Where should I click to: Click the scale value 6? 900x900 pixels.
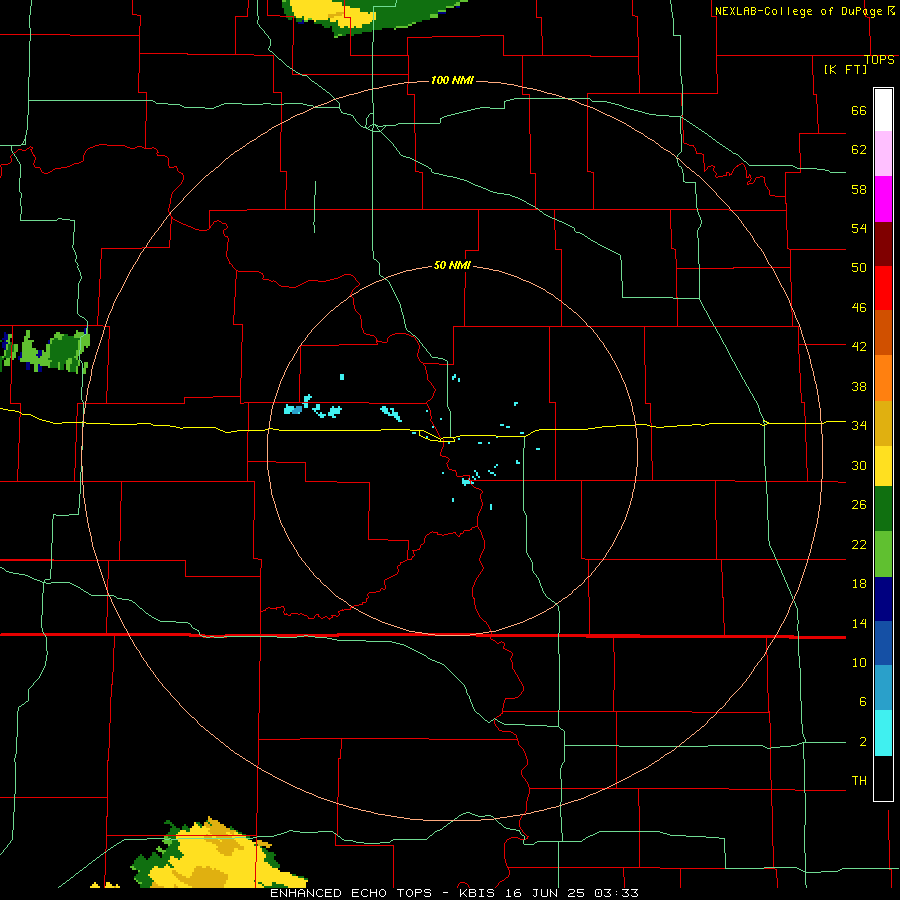pos(862,701)
